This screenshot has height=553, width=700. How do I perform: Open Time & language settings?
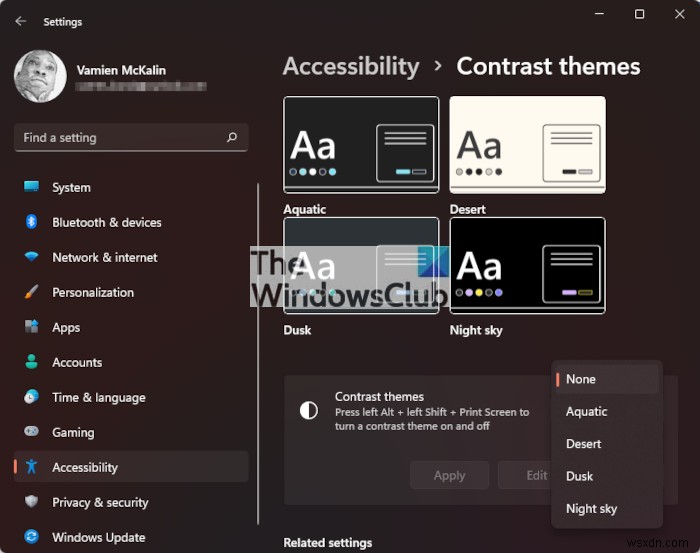click(x=131, y=397)
